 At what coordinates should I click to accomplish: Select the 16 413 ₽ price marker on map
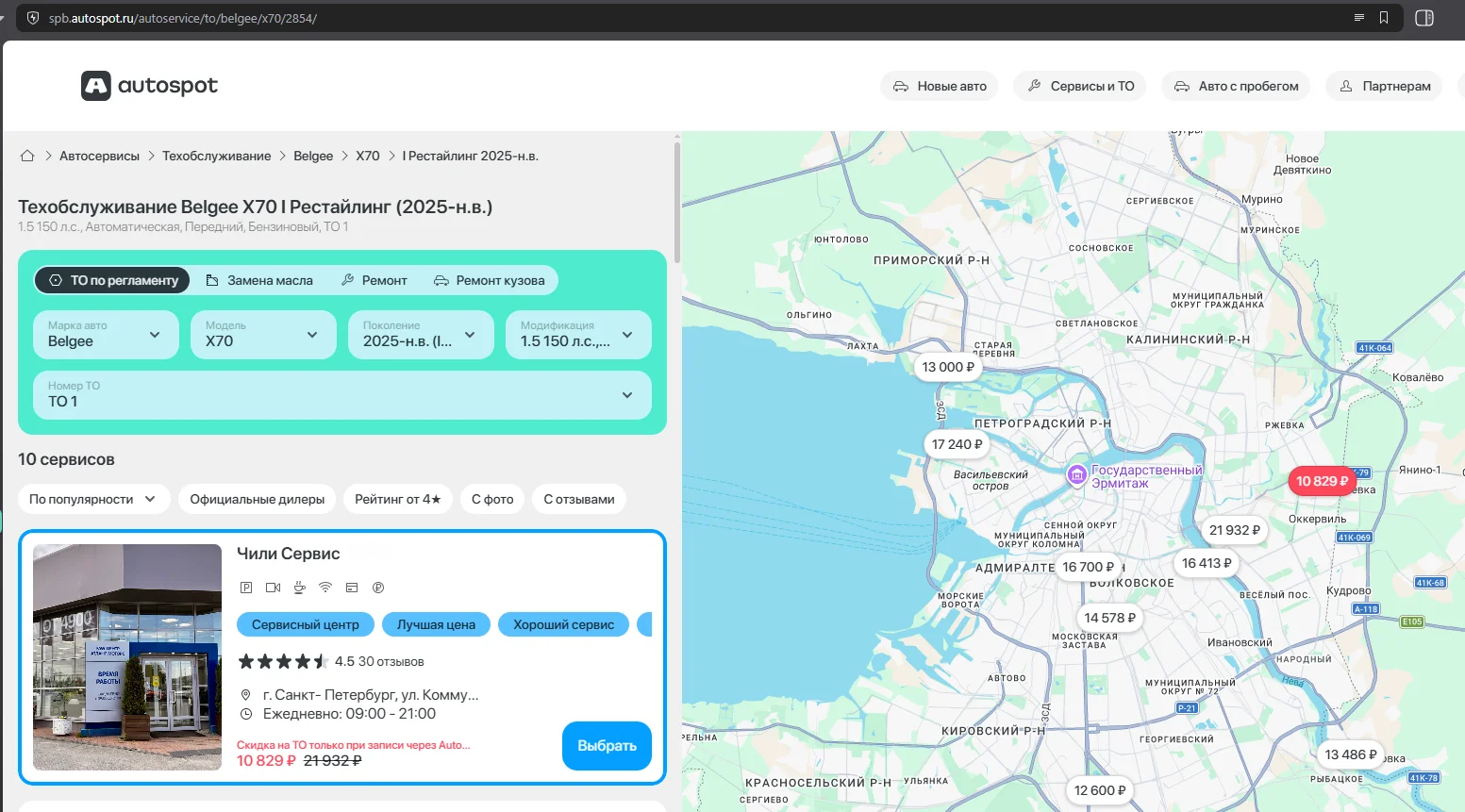(x=1207, y=563)
